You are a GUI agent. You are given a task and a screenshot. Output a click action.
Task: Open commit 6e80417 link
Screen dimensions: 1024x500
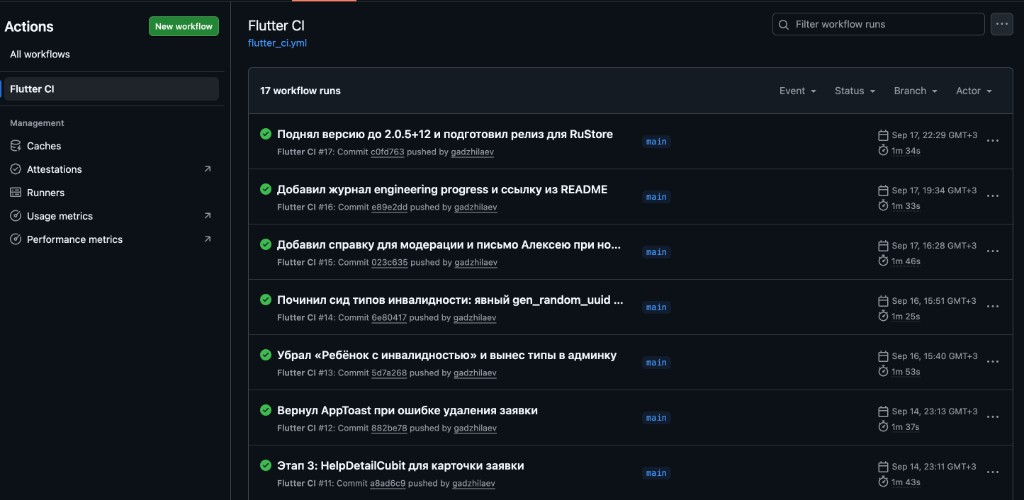(x=389, y=318)
